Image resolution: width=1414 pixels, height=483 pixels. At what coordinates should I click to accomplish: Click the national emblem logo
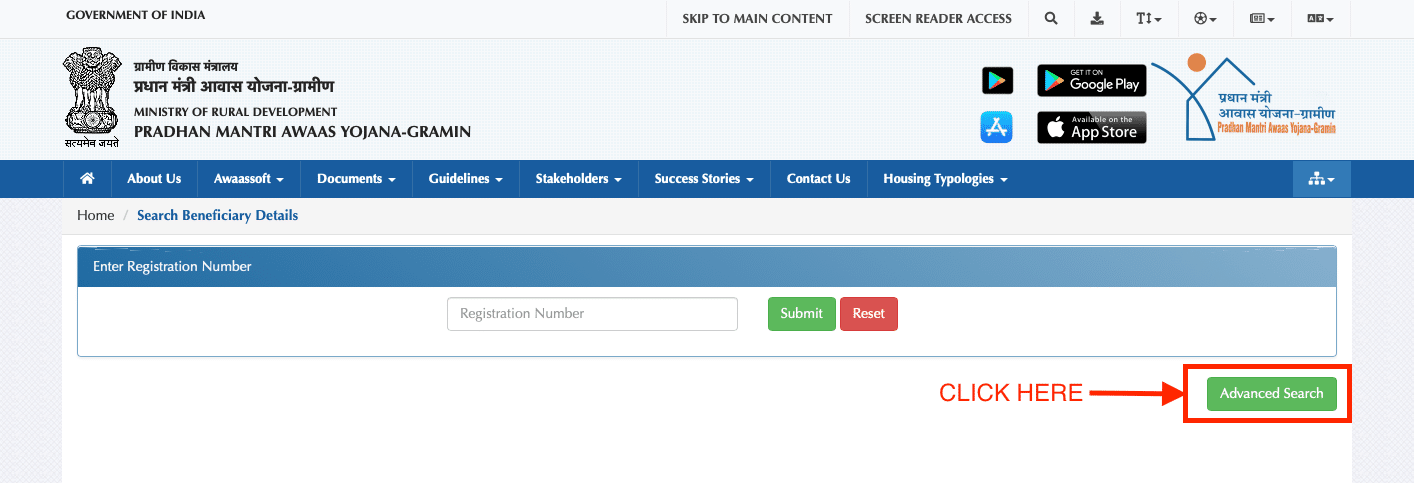[90, 97]
